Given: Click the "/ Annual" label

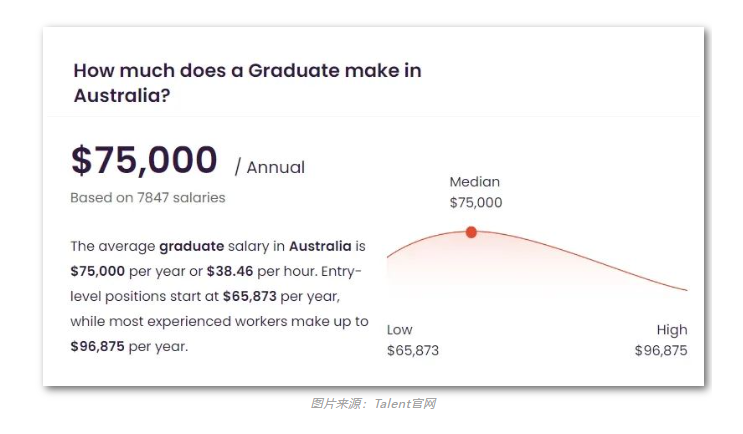Looking at the screenshot, I should click(x=270, y=167).
